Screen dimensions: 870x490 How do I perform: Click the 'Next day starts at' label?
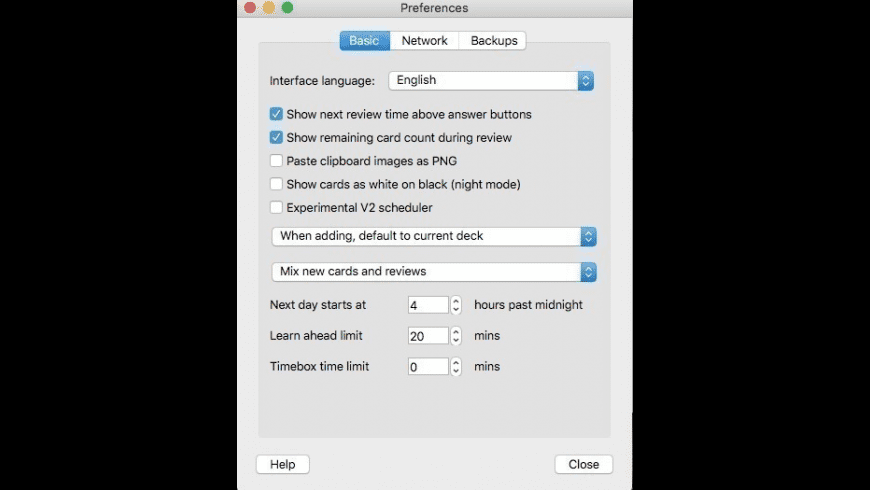[317, 305]
